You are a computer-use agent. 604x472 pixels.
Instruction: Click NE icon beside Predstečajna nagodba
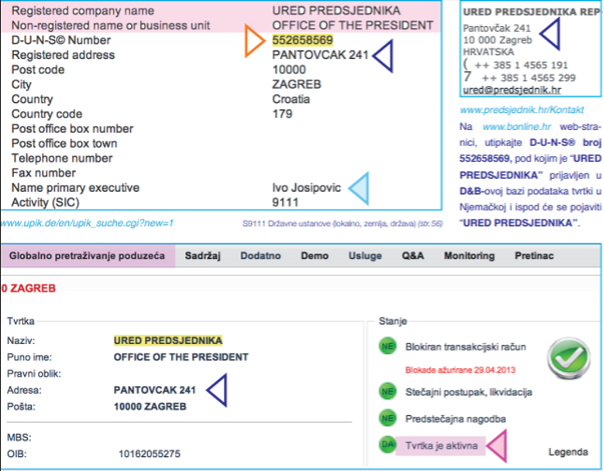pyautogui.click(x=388, y=418)
